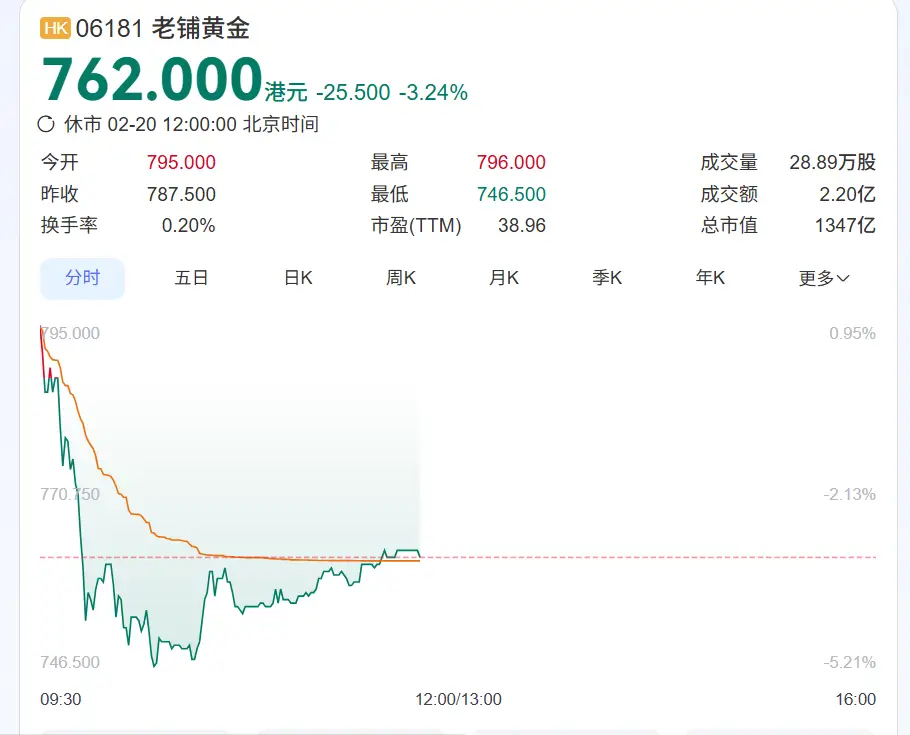
Task: Click the 12:00/13:00 midday time label
Action: click(458, 699)
